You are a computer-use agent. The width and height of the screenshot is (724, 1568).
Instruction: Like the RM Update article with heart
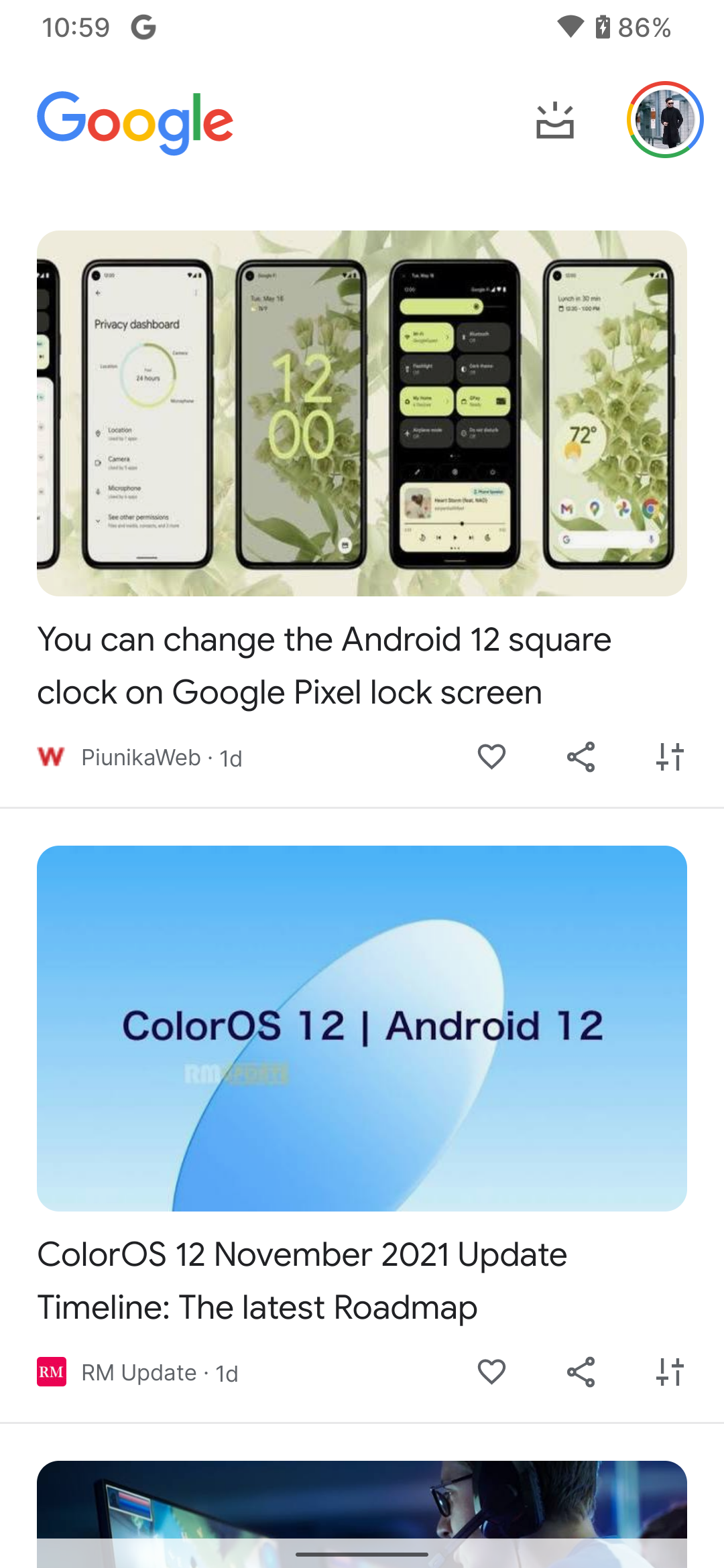click(x=491, y=1372)
